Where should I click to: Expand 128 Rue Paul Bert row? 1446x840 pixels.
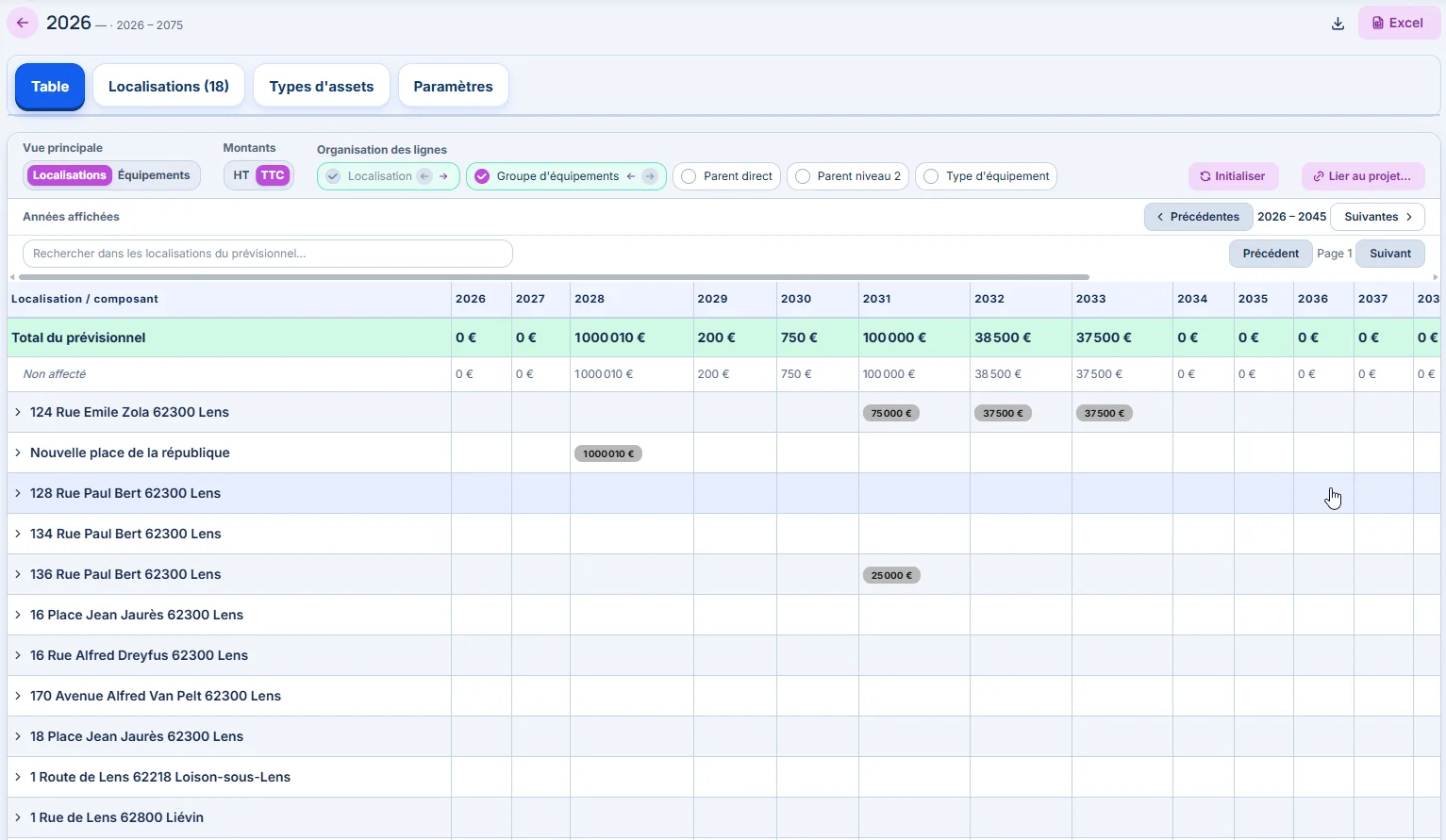pos(18,493)
